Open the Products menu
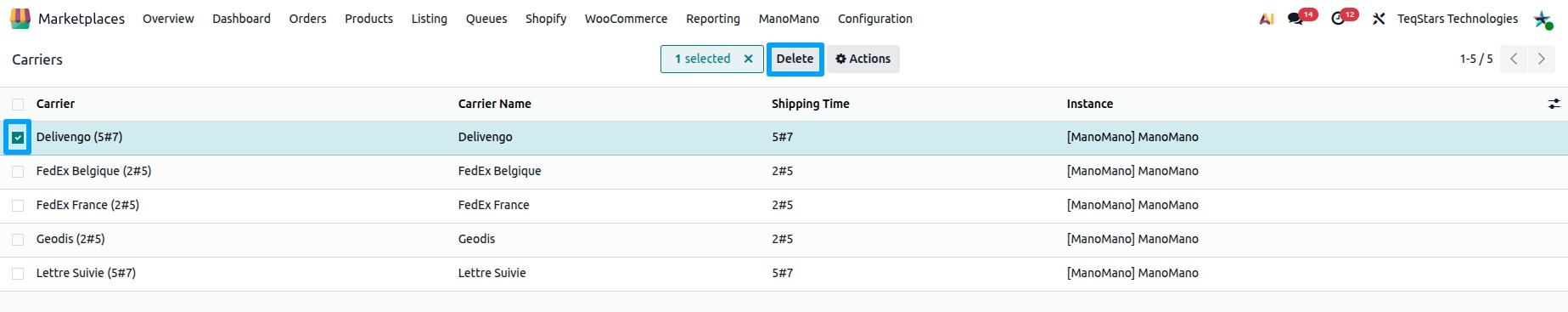The height and width of the screenshot is (312, 1568). pos(368,19)
